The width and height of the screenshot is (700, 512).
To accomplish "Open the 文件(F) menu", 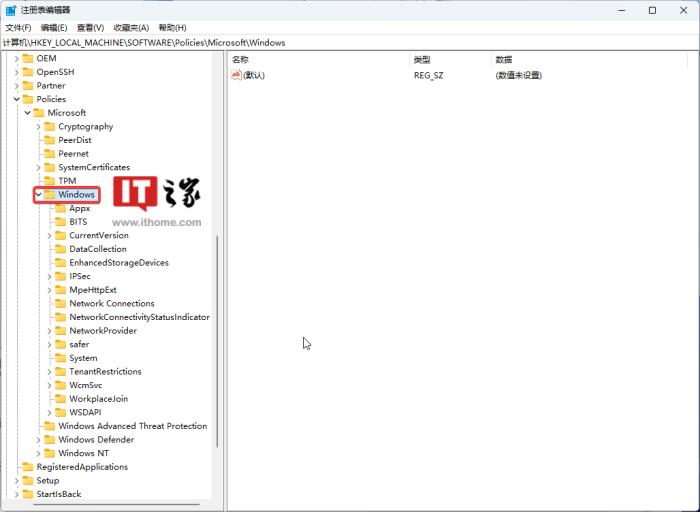I will click(x=18, y=28).
